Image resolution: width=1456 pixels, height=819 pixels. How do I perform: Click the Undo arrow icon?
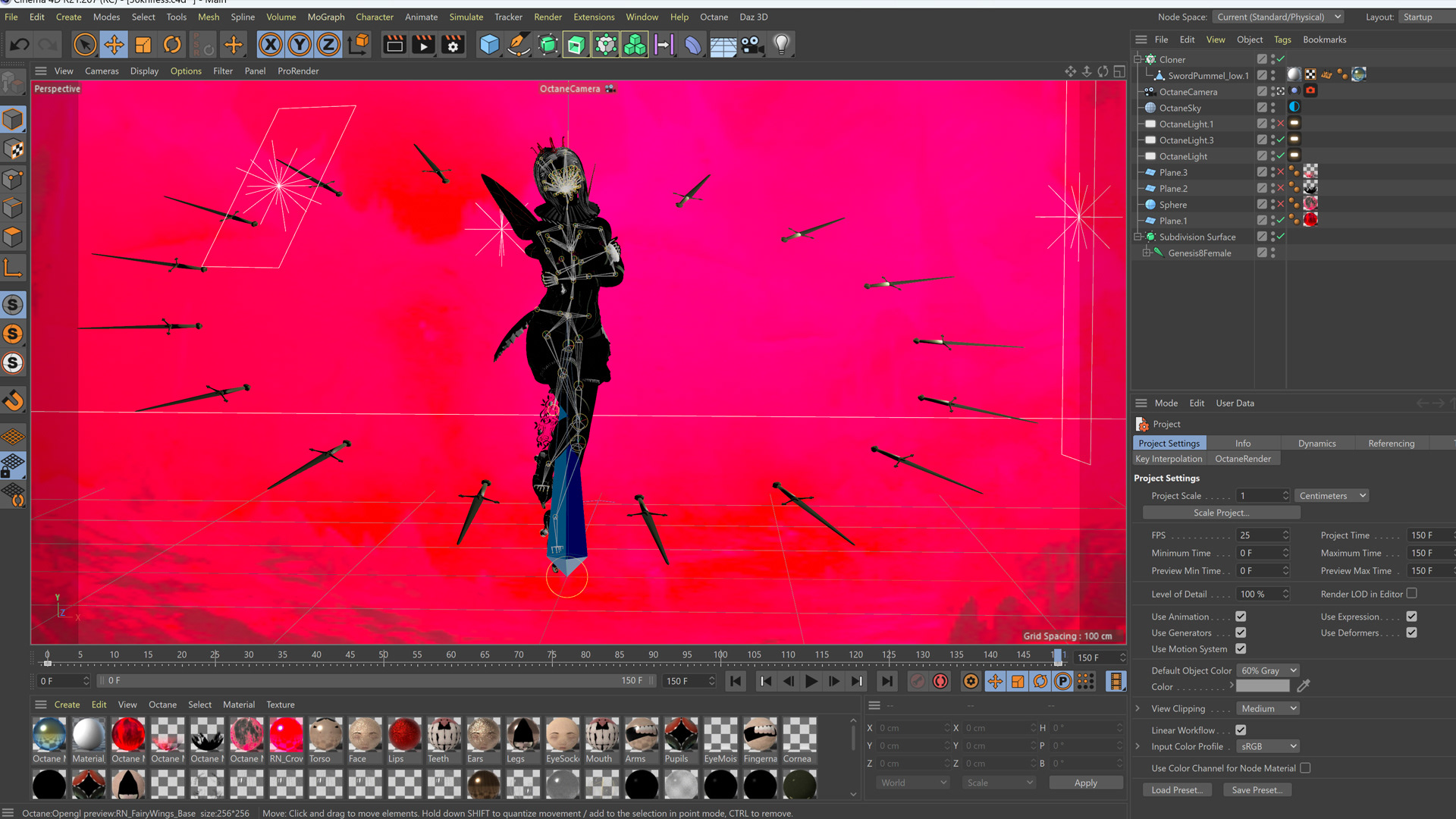point(20,45)
